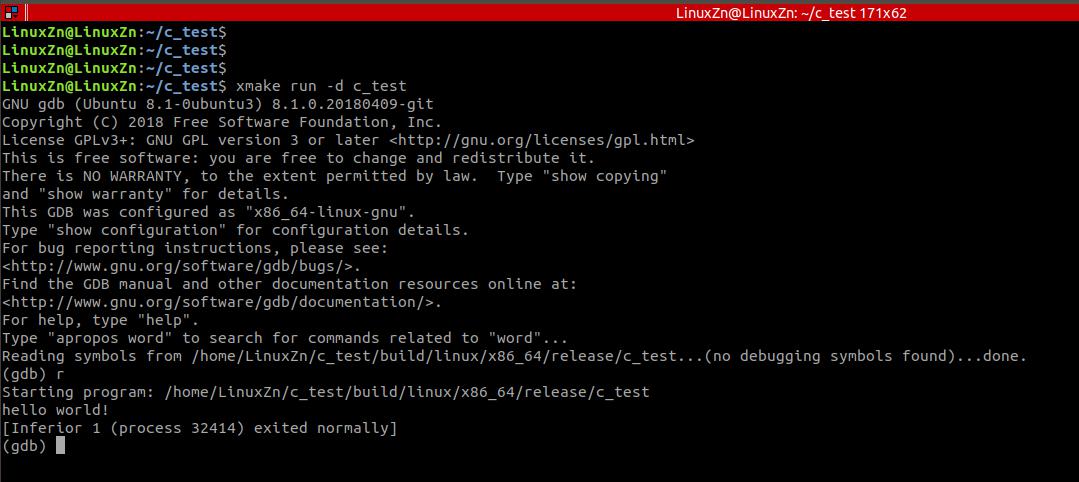Viewport: 1079px width, 482px height.
Task: Click the 'Reading symbols from' line
Action: coord(515,356)
